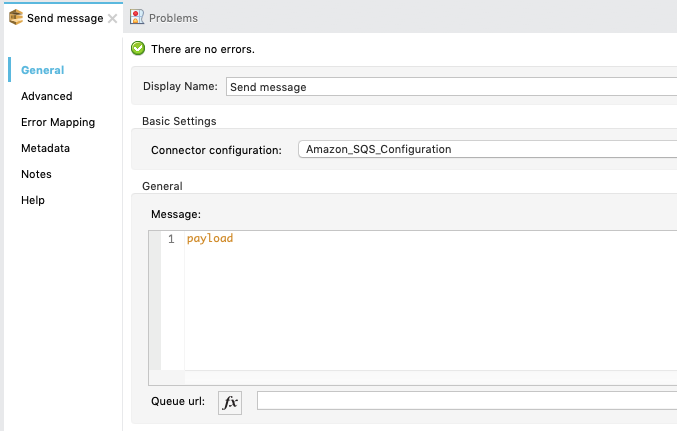Click the Problems tab icon
Viewport: 677px width, 431px height.
tap(137, 18)
